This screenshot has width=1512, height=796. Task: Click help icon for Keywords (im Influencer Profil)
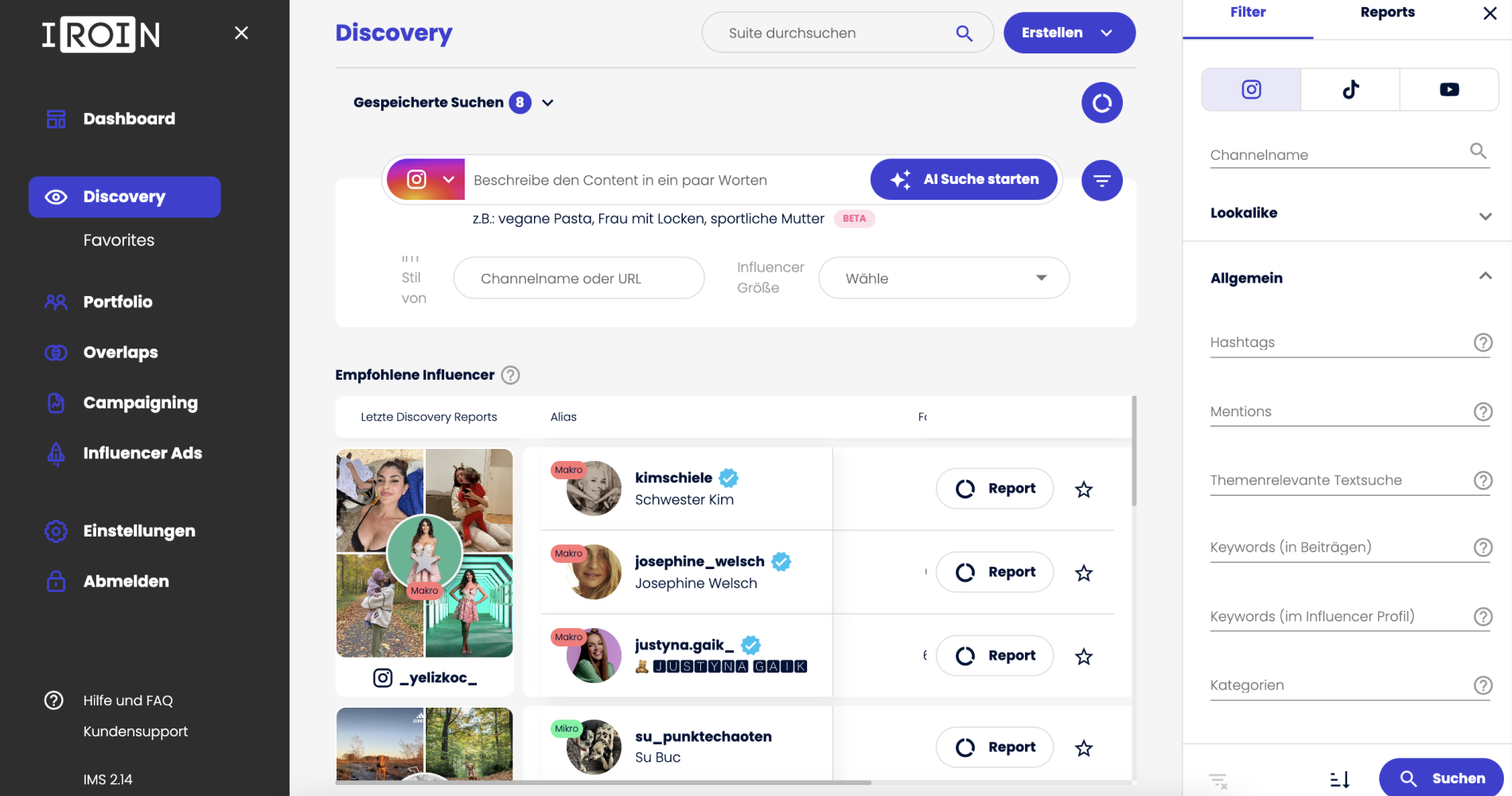pyautogui.click(x=1483, y=616)
